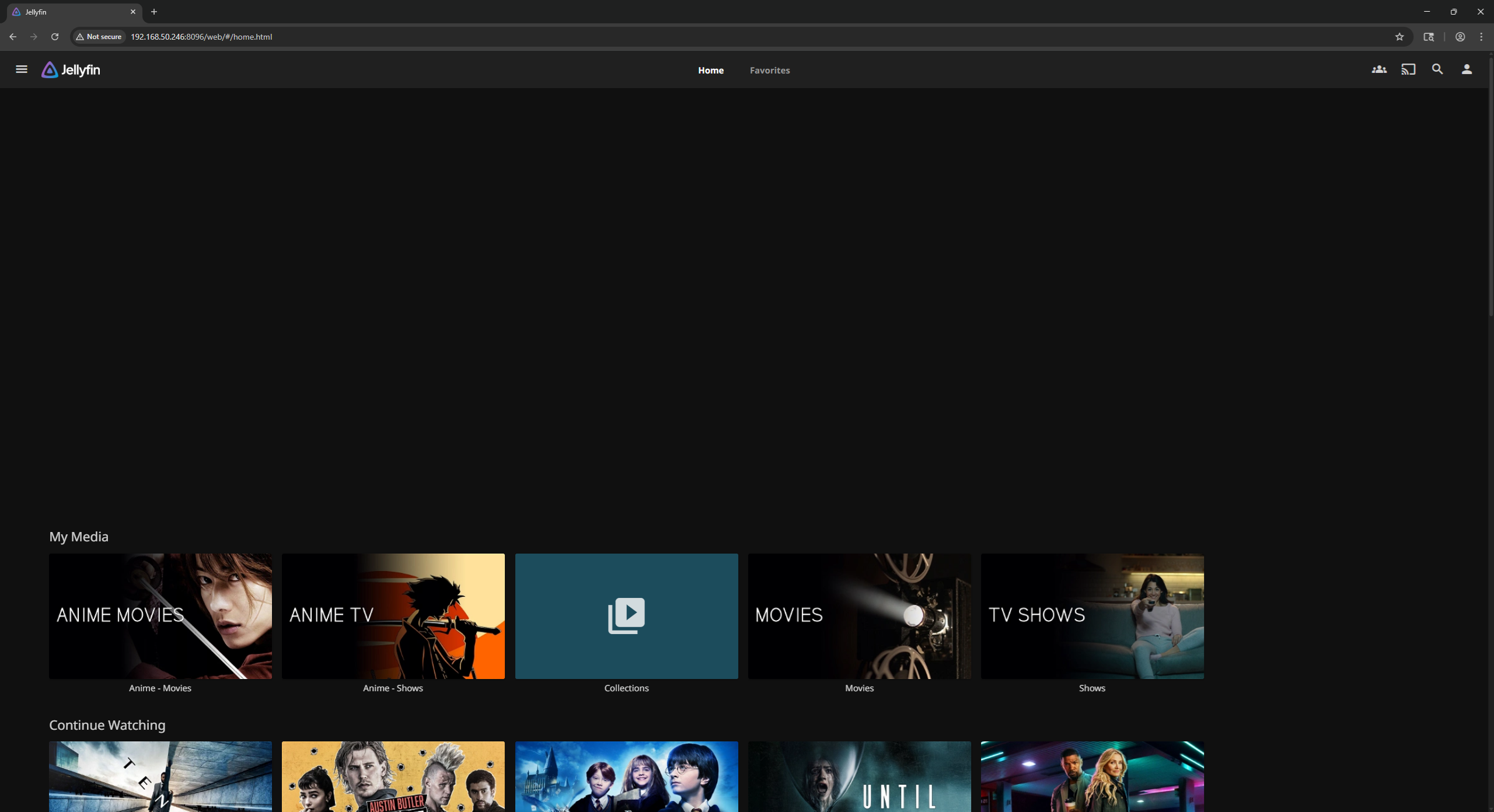Open the TV Shows library card
Screen dimensions: 1494x812
tap(1092, 616)
